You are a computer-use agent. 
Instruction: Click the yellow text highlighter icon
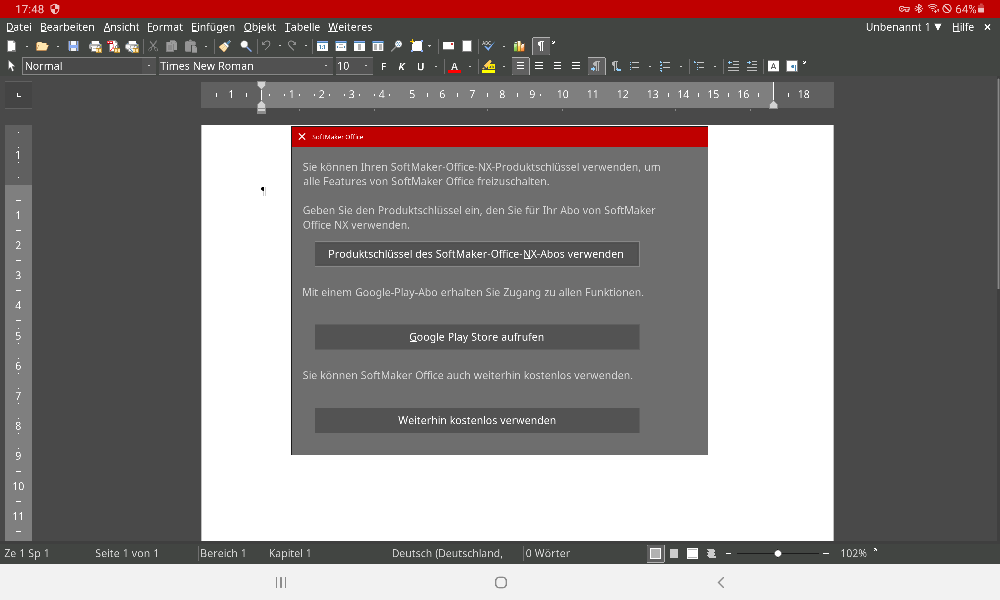pyautogui.click(x=488, y=67)
